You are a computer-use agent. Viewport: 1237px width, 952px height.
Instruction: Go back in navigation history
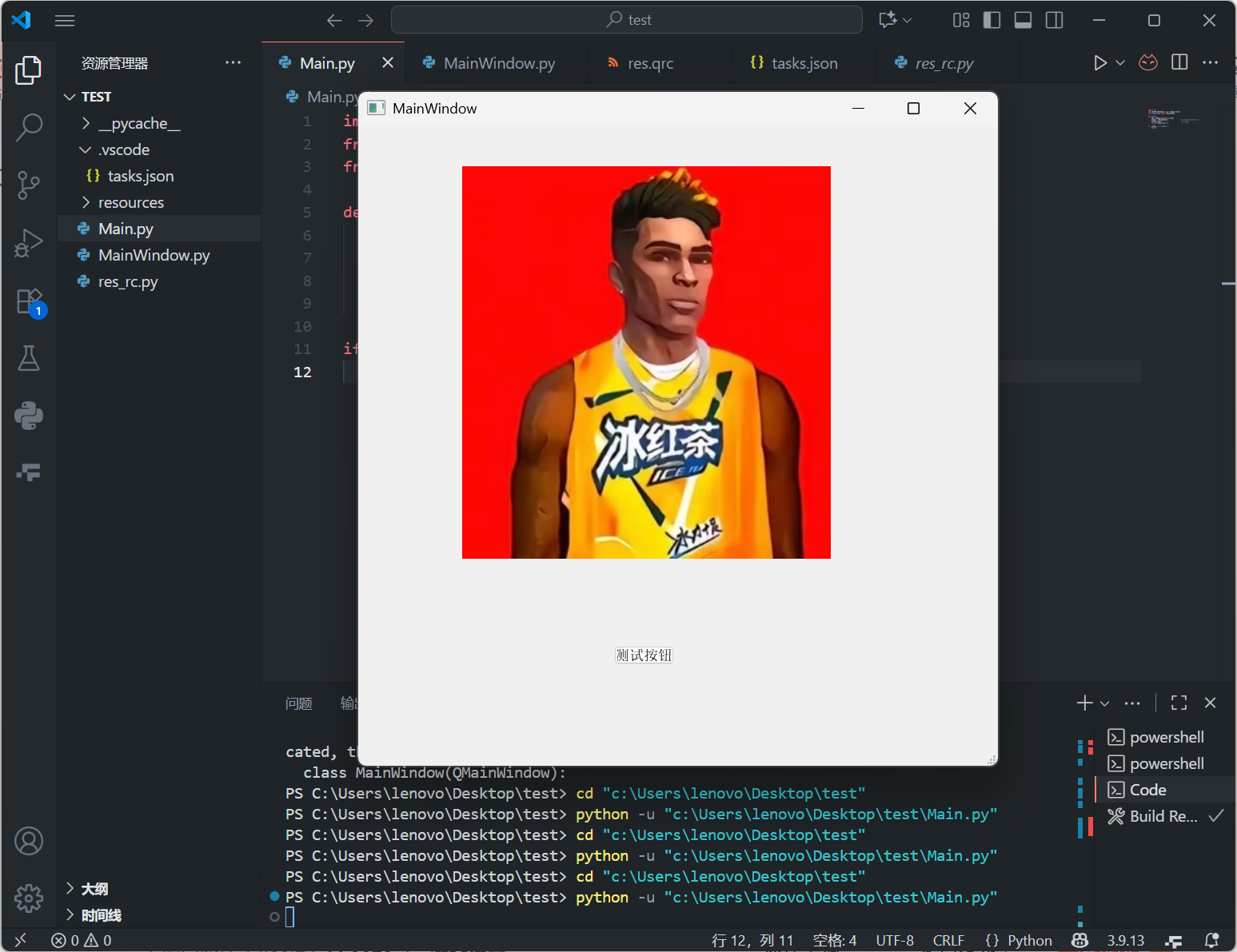pyautogui.click(x=334, y=20)
